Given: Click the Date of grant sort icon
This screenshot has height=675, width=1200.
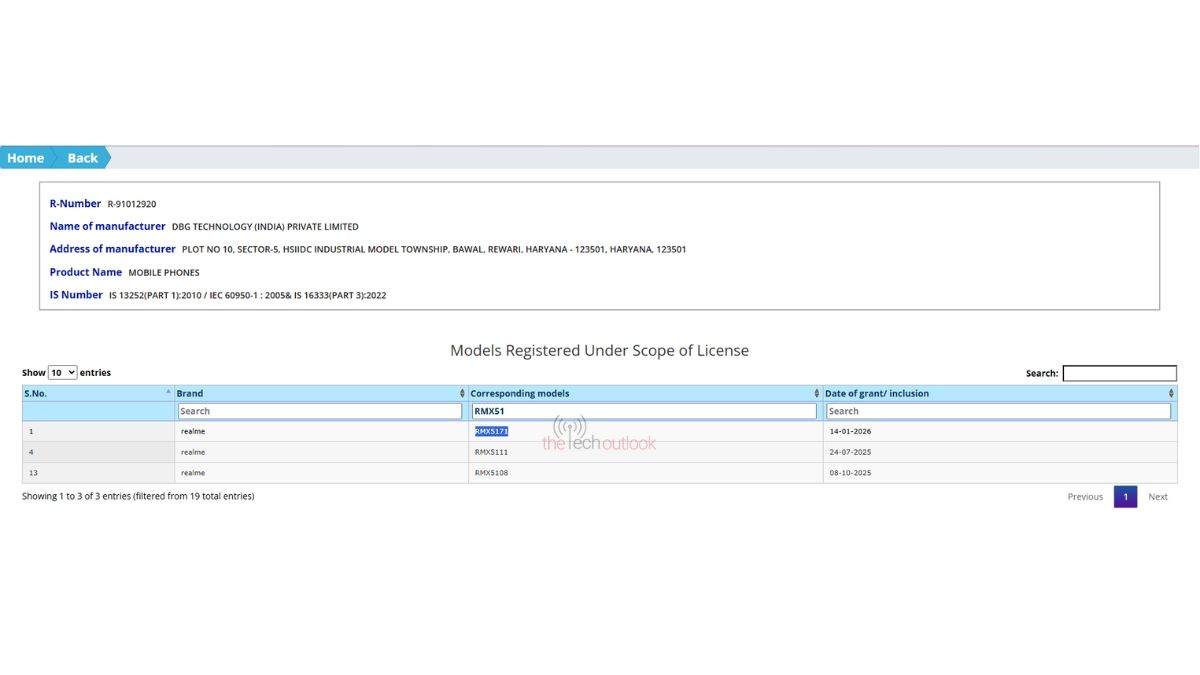Looking at the screenshot, I should click(x=1171, y=394).
